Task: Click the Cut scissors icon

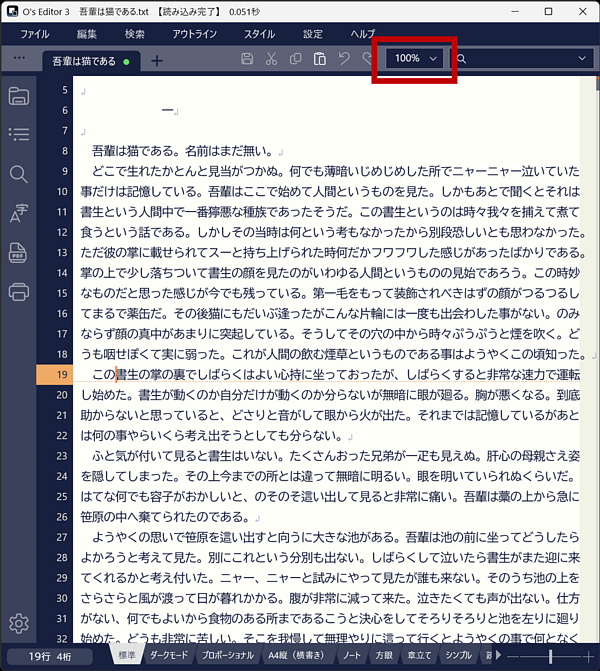Action: 271,59
